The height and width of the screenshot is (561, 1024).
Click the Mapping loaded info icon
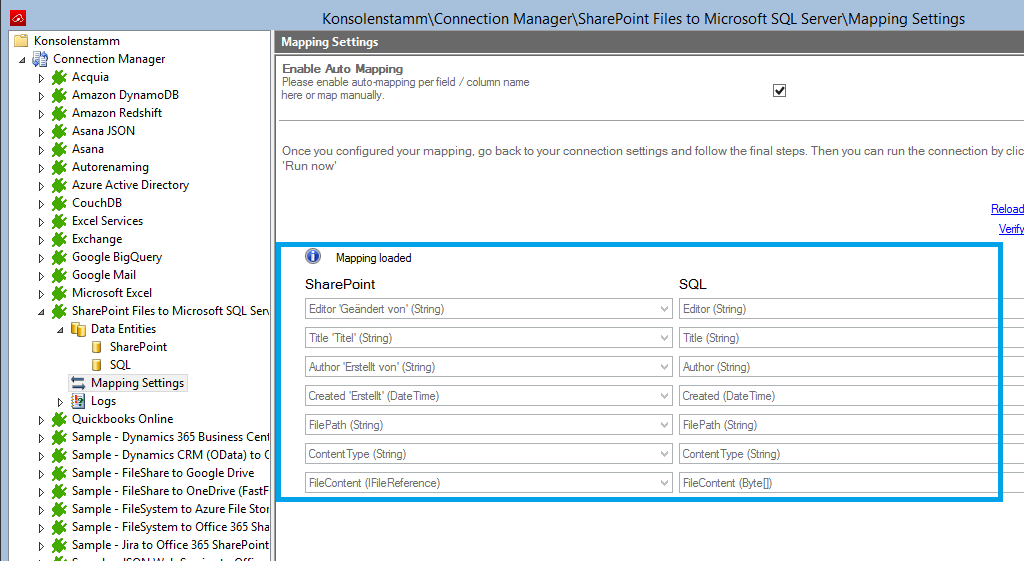point(313,257)
